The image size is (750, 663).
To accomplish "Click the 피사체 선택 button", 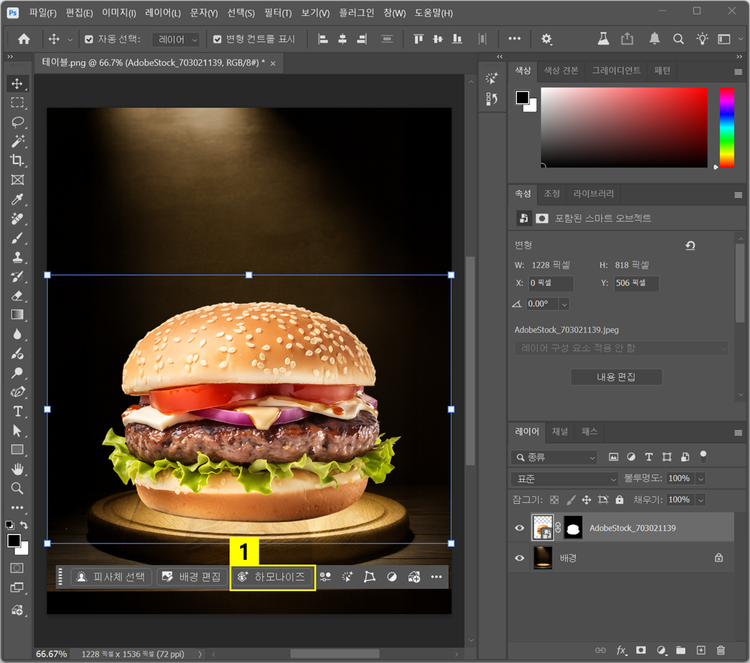I will point(111,577).
